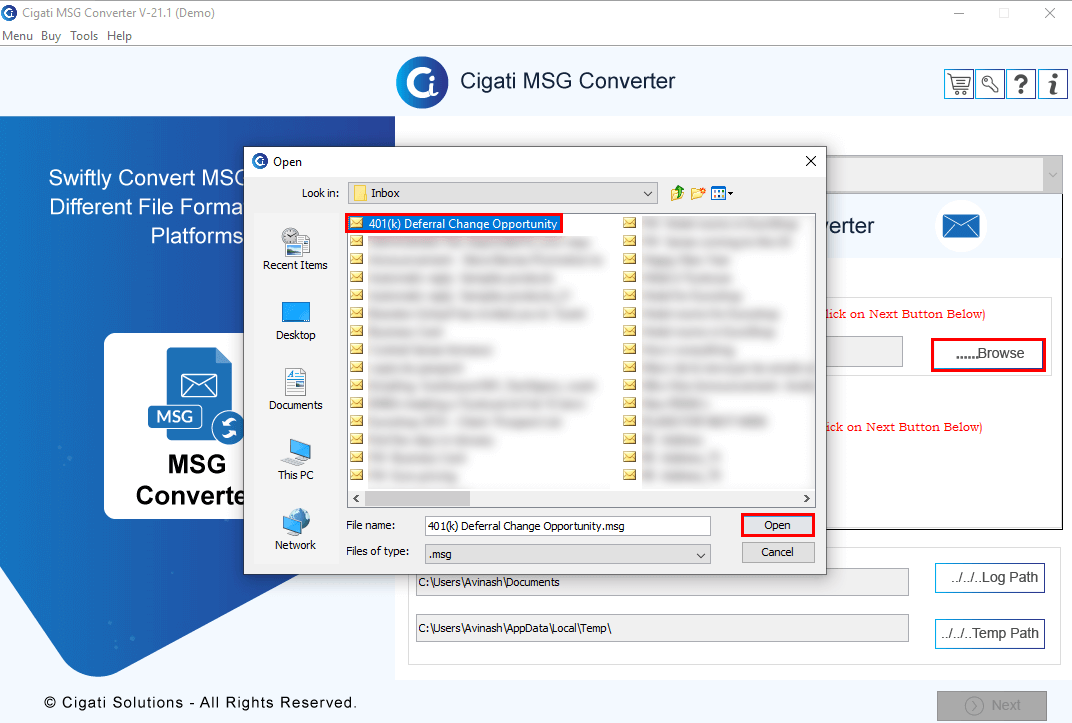
Task: Open the Menu menu
Action: click(x=18, y=36)
